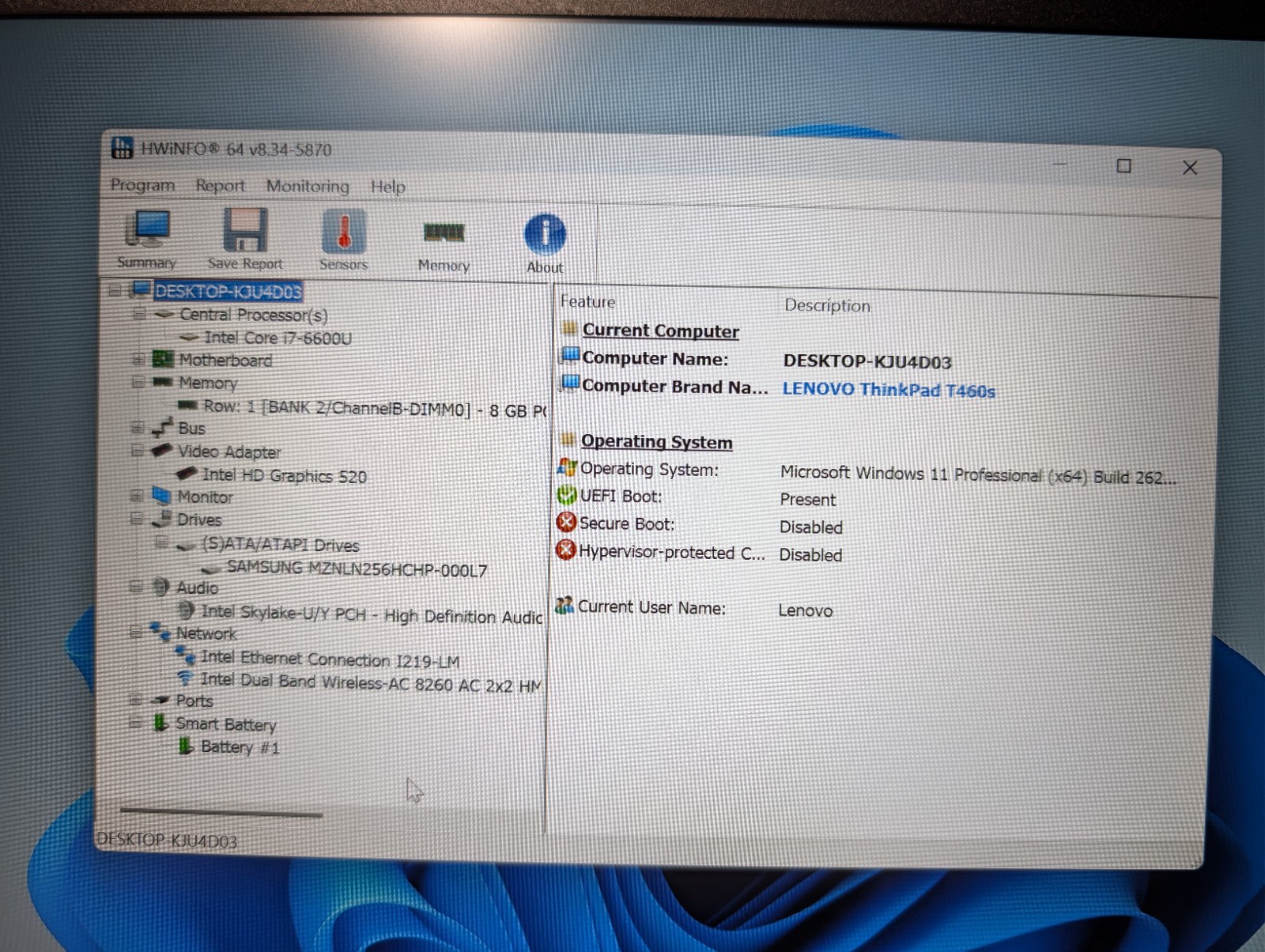
Task: Click the Motherboard tree icon
Action: 162,359
